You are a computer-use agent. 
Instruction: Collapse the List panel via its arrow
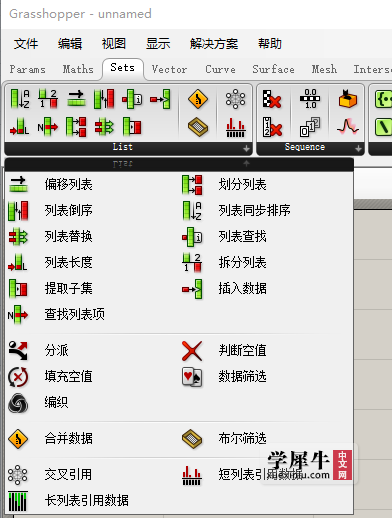(246, 149)
